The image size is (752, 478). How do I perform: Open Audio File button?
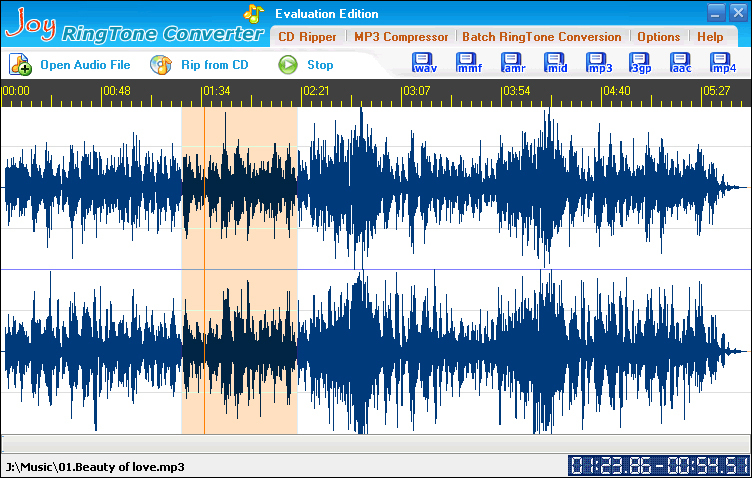[70, 65]
